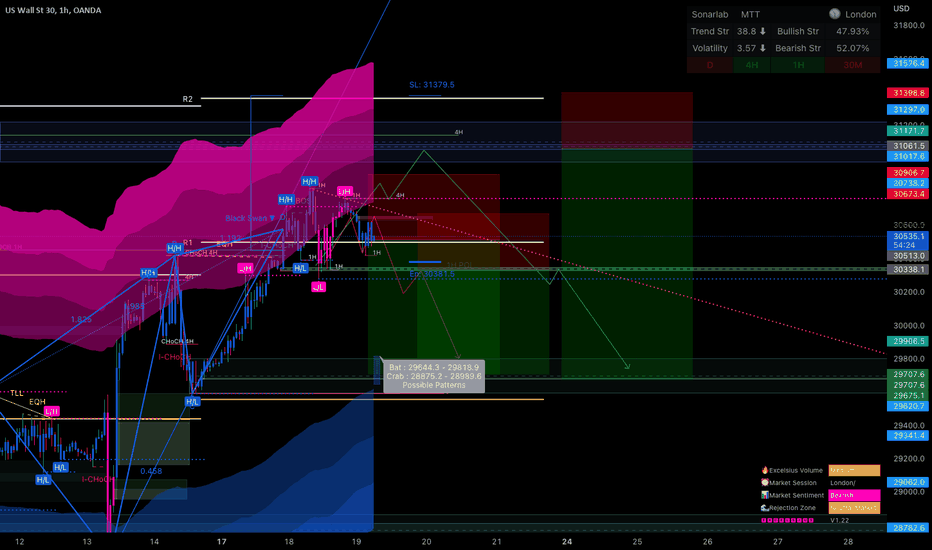This screenshot has width=932, height=550.
Task: Click the 31171.7 green price tag
Action: pos(908,131)
